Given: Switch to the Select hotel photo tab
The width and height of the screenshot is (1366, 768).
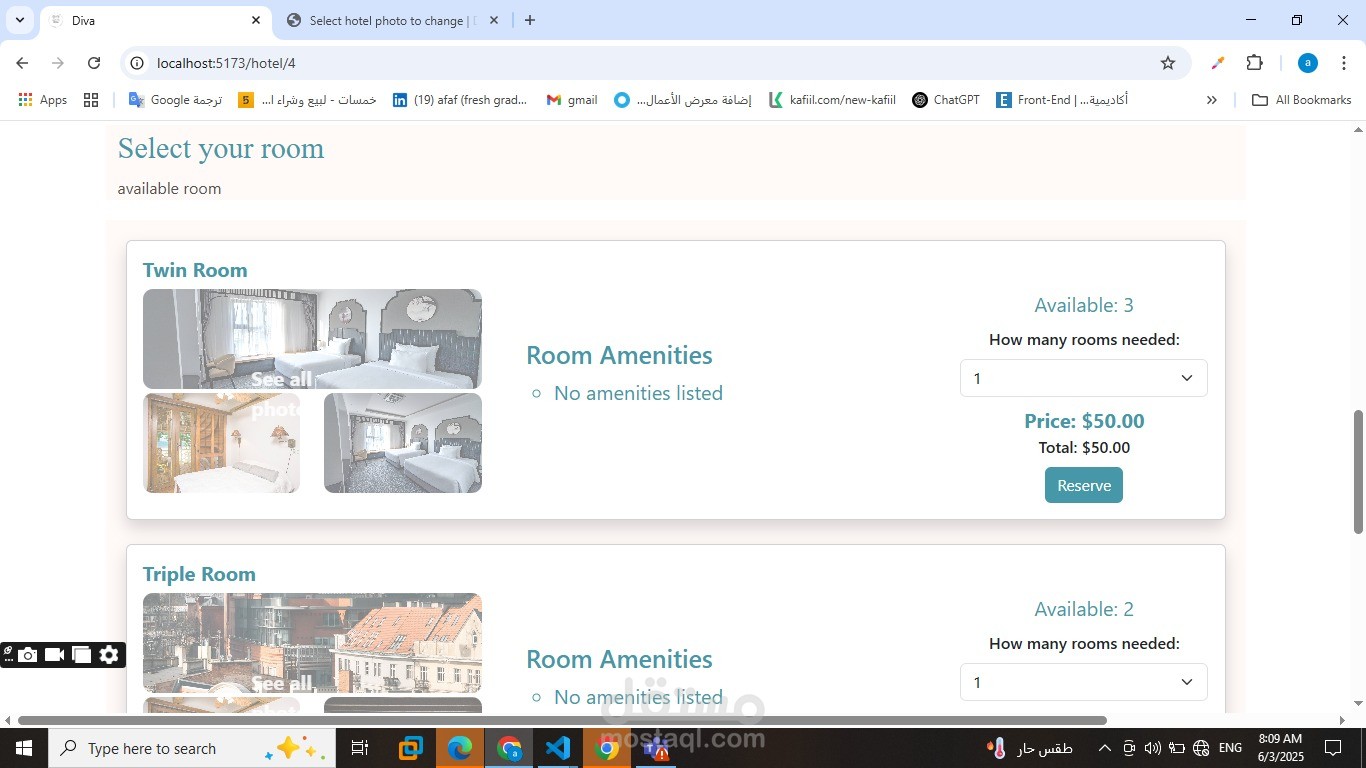Looking at the screenshot, I should pyautogui.click(x=392, y=20).
